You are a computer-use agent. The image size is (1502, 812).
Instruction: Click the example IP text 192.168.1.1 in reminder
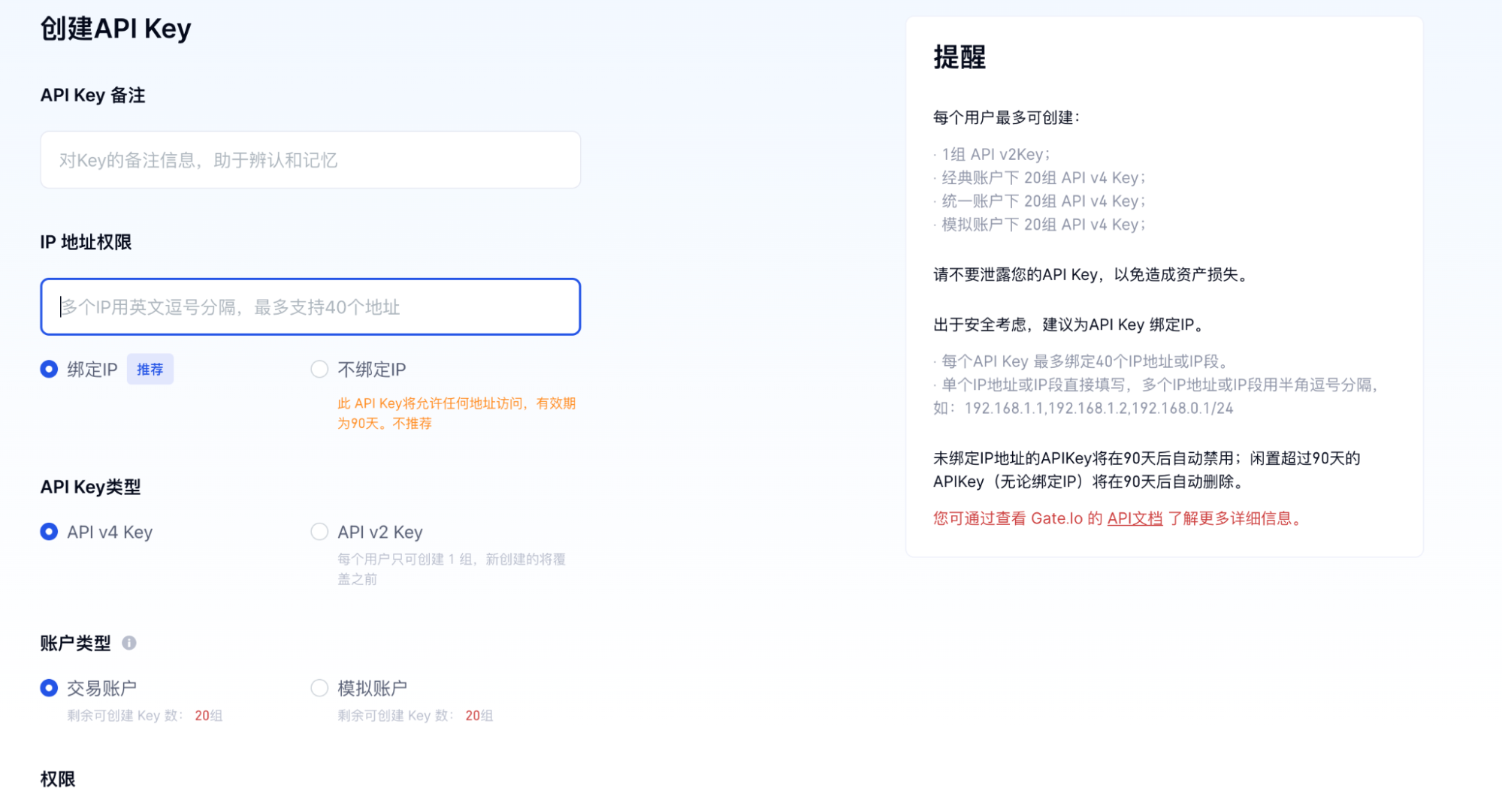pyautogui.click(x=1026, y=408)
